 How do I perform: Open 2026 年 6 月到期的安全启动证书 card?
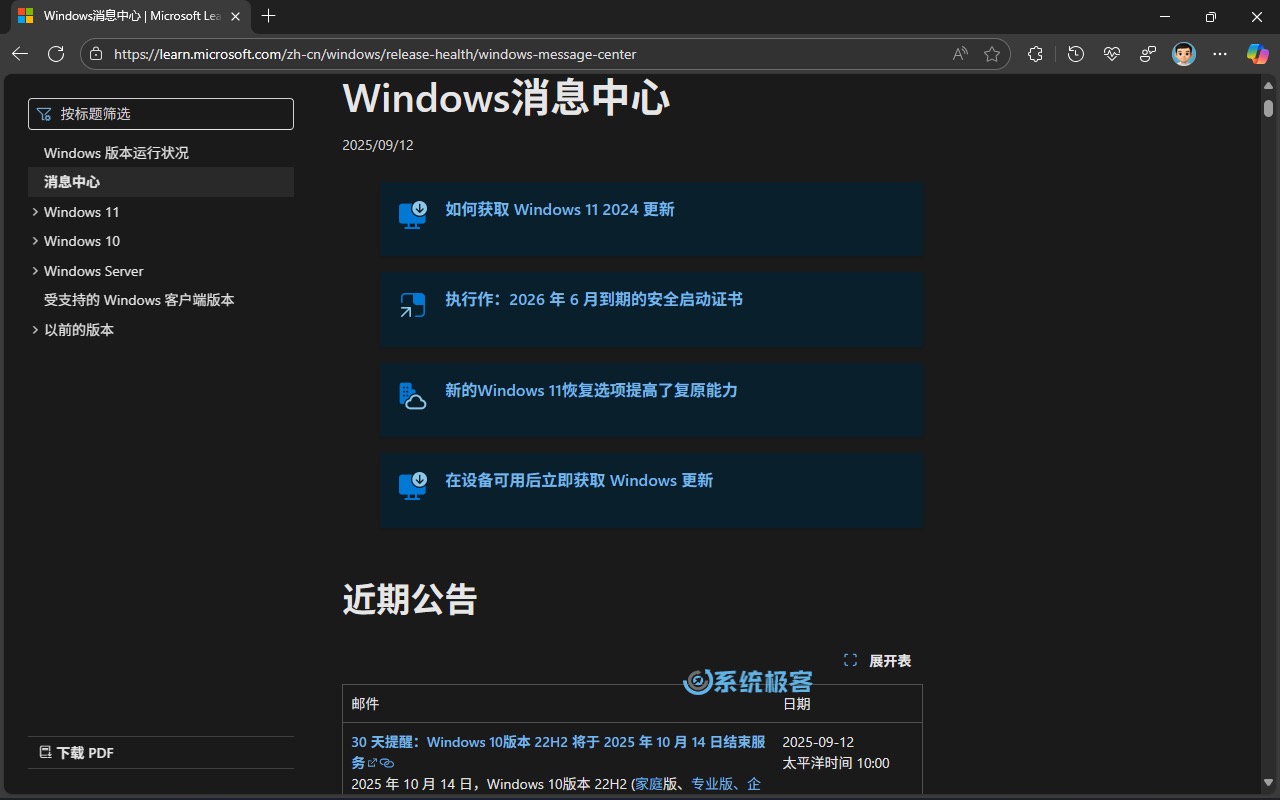point(594,299)
